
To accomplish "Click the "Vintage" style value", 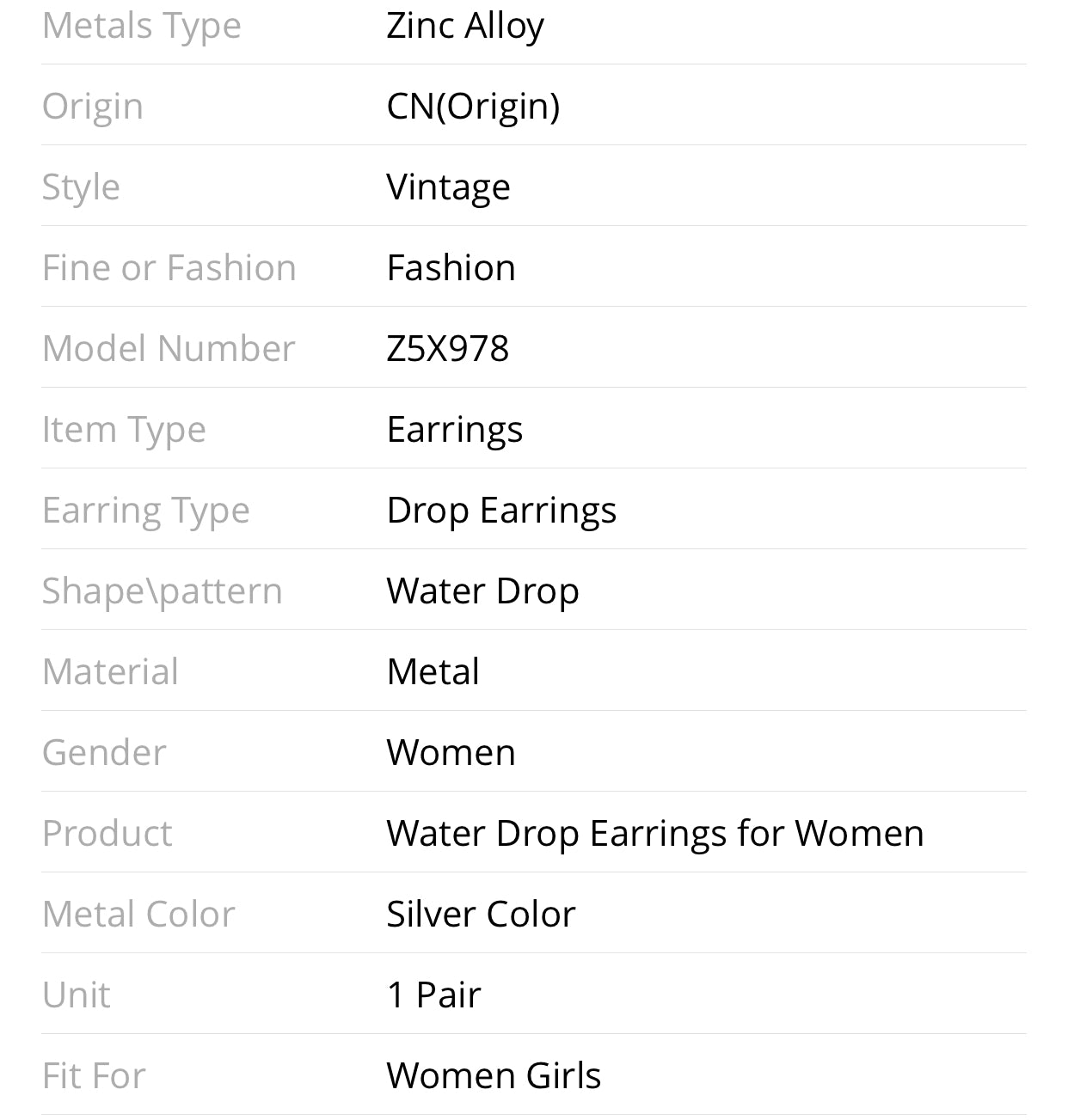I will (448, 187).
